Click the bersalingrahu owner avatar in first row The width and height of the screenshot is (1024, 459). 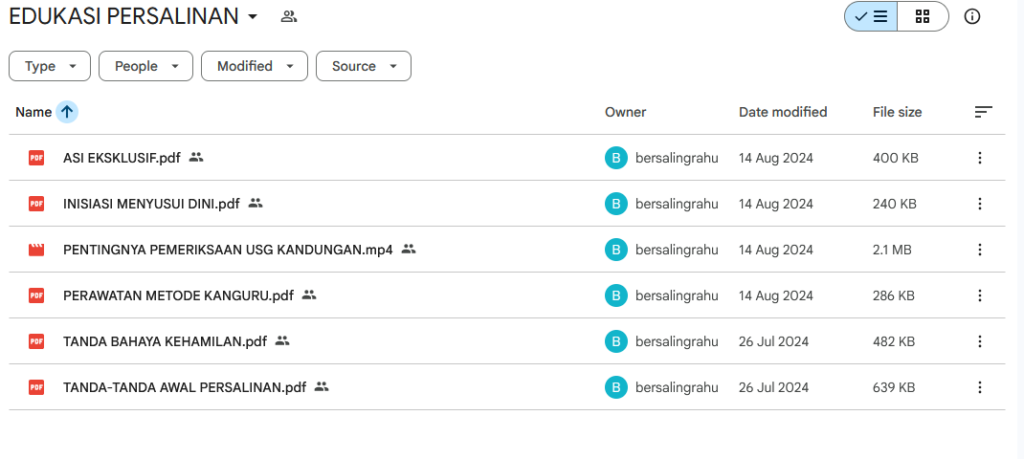pos(616,157)
